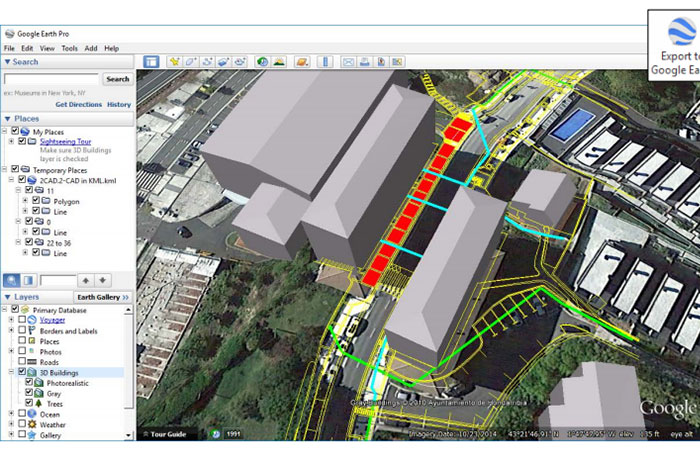
Task: Add an image overlay from the toolbar
Action: click(223, 62)
